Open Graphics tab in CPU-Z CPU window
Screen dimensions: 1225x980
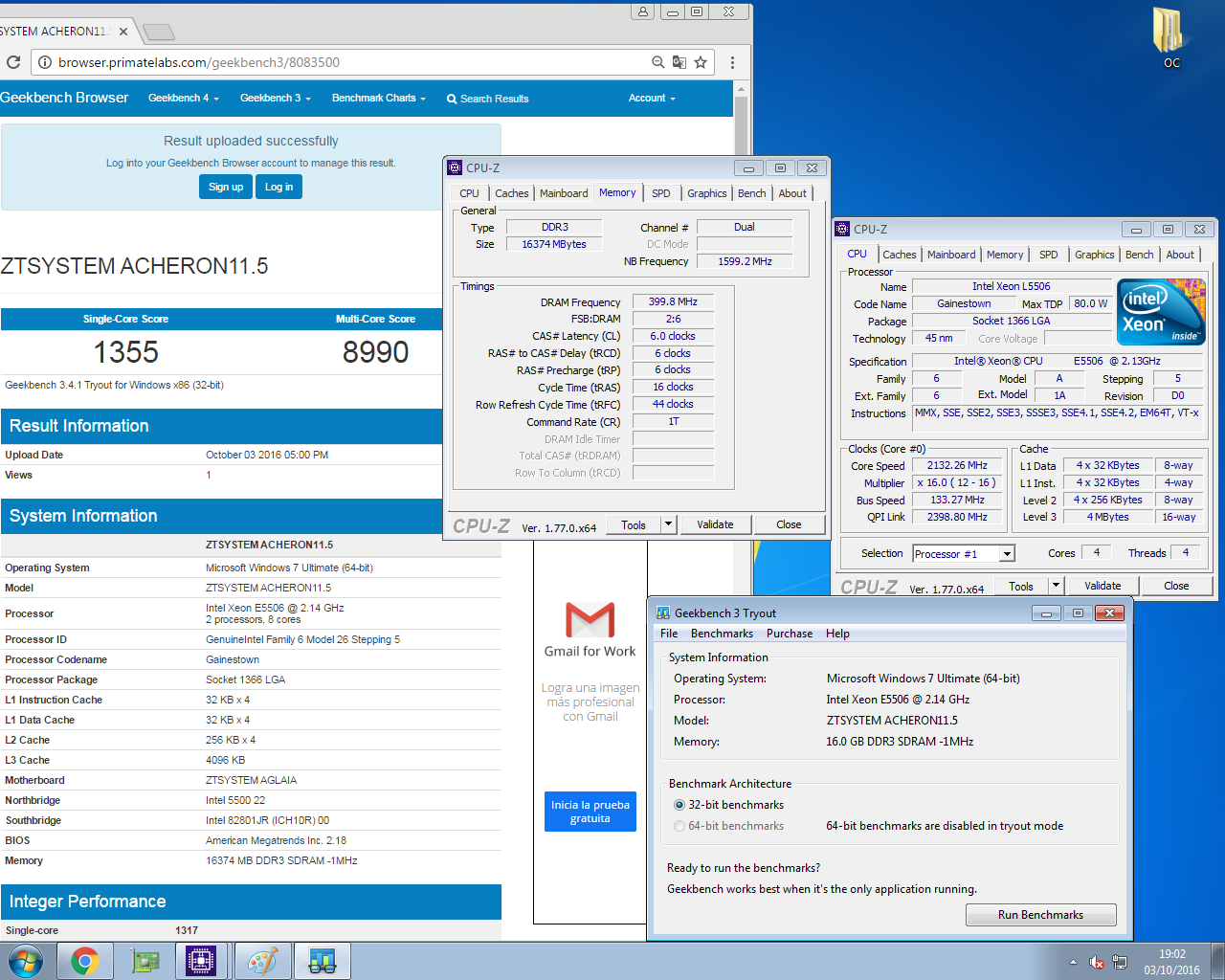1094,255
